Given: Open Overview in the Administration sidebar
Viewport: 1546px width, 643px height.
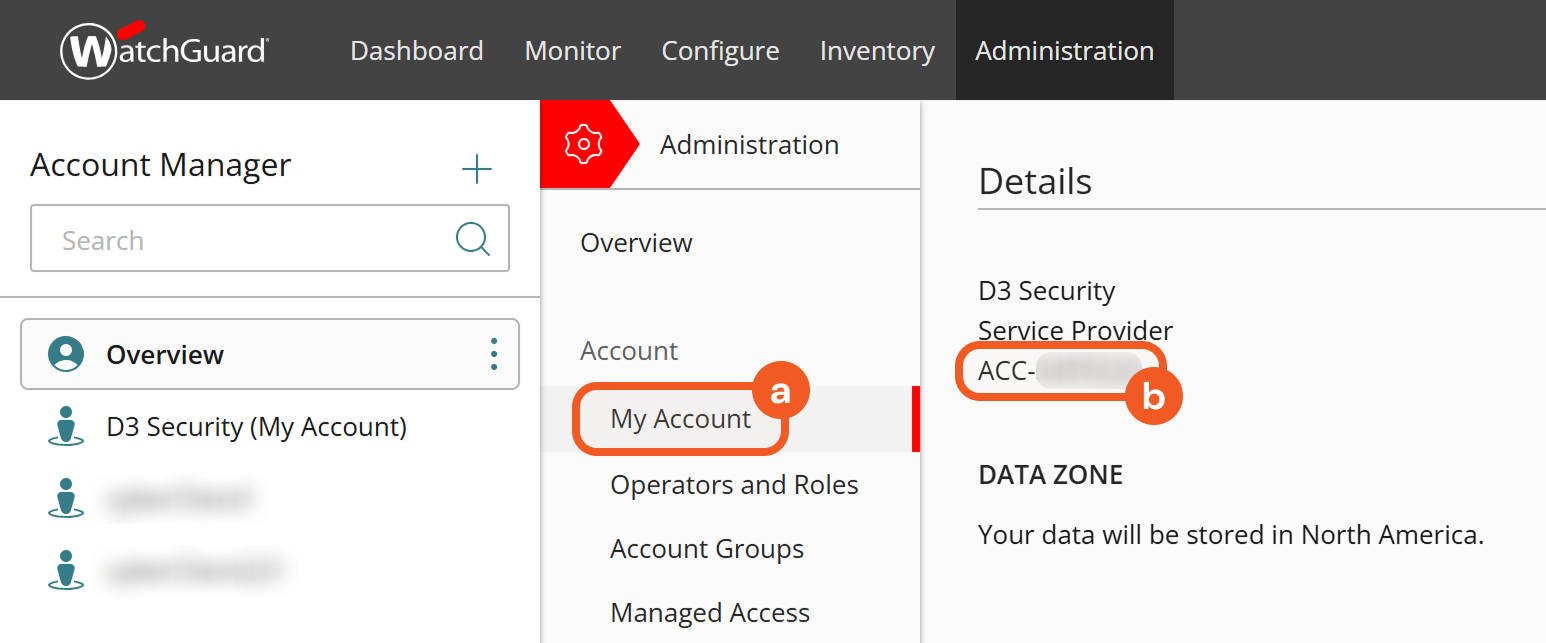Looking at the screenshot, I should [x=636, y=243].
